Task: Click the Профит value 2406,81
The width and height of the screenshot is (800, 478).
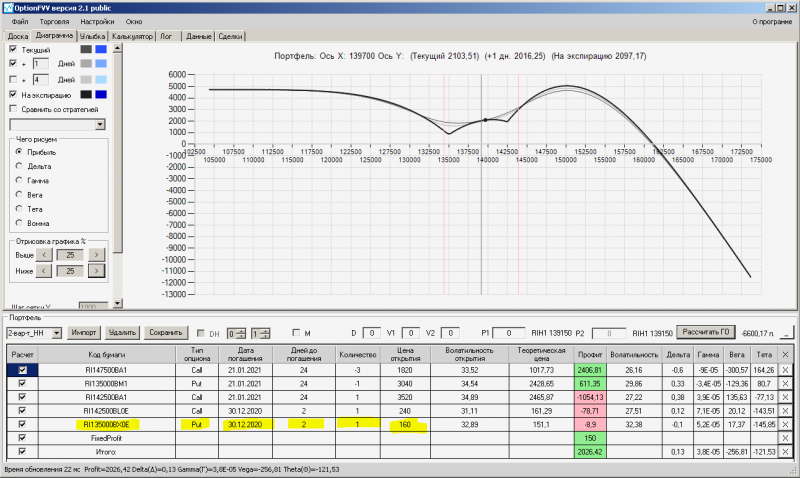Action: pyautogui.click(x=590, y=370)
